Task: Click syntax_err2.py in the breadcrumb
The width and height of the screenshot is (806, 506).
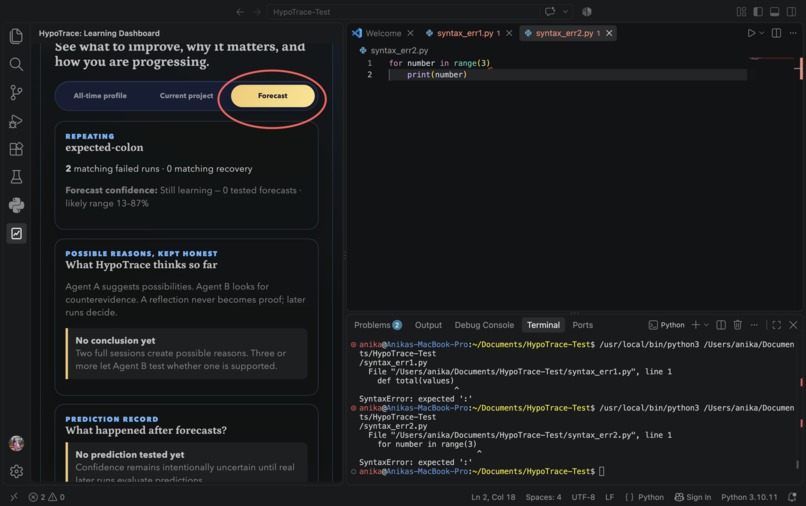Action: 399,50
